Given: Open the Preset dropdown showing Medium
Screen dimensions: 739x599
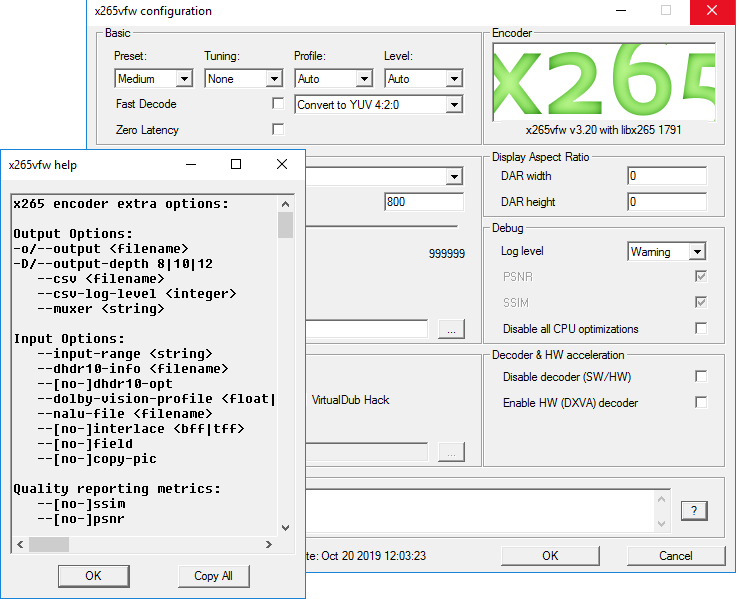Looking at the screenshot, I should [154, 78].
